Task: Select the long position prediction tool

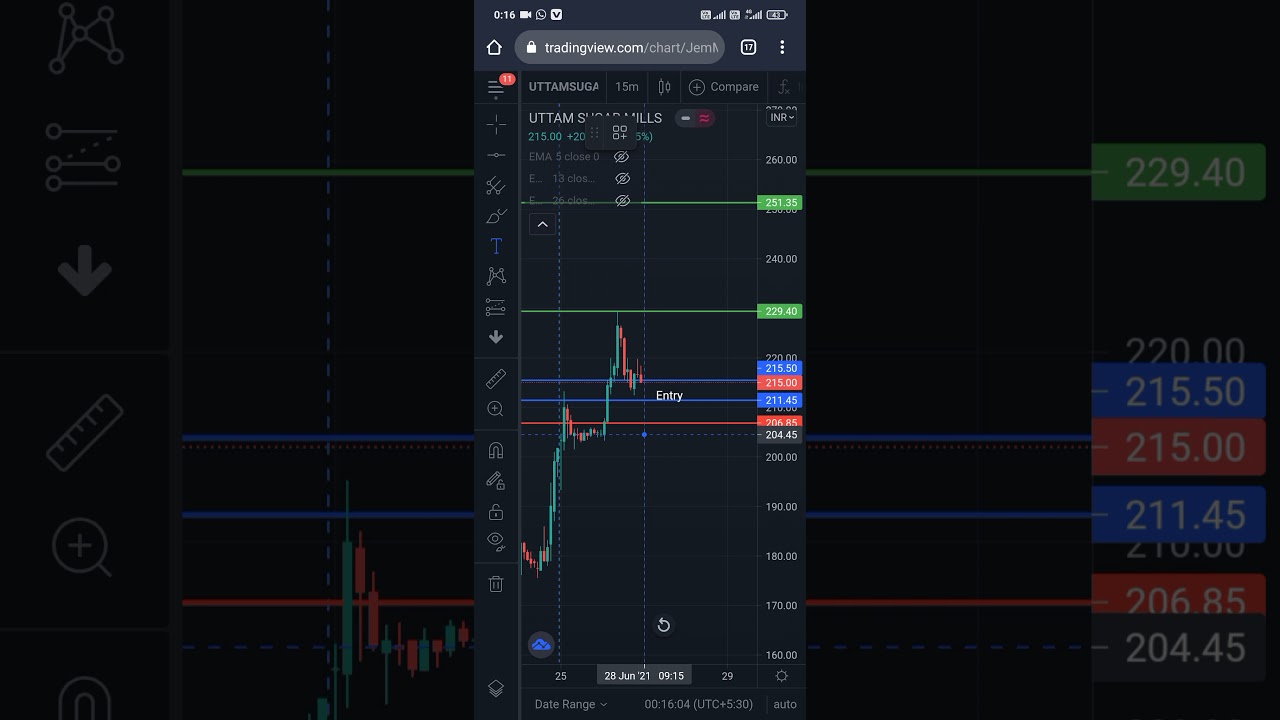Action: coord(496,307)
